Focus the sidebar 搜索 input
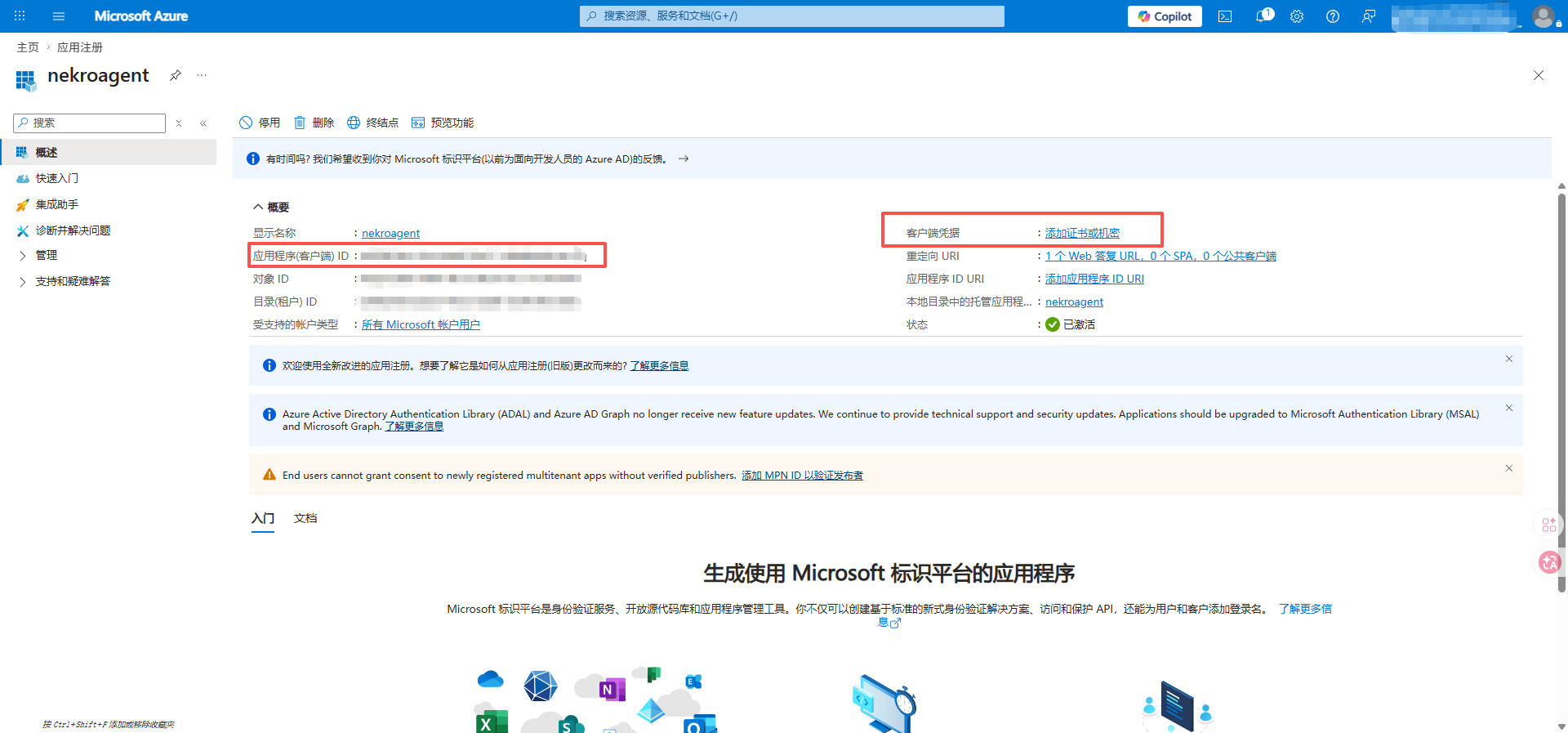Image resolution: width=1568 pixels, height=733 pixels. coord(90,123)
